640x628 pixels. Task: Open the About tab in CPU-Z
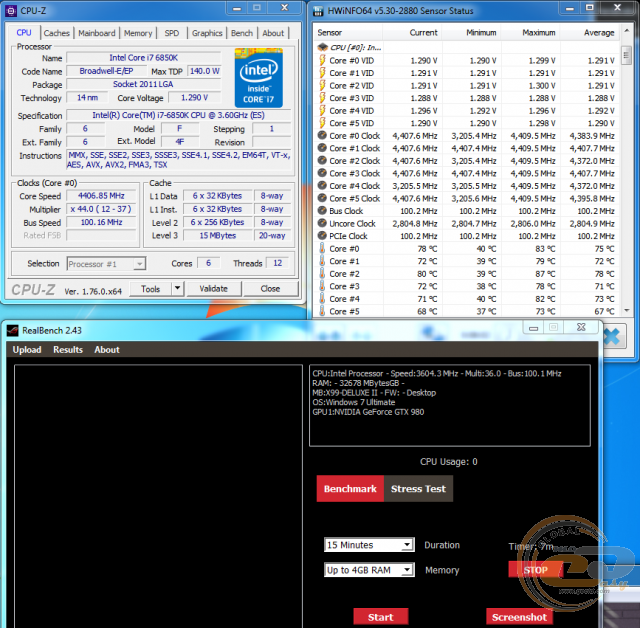pyautogui.click(x=273, y=33)
